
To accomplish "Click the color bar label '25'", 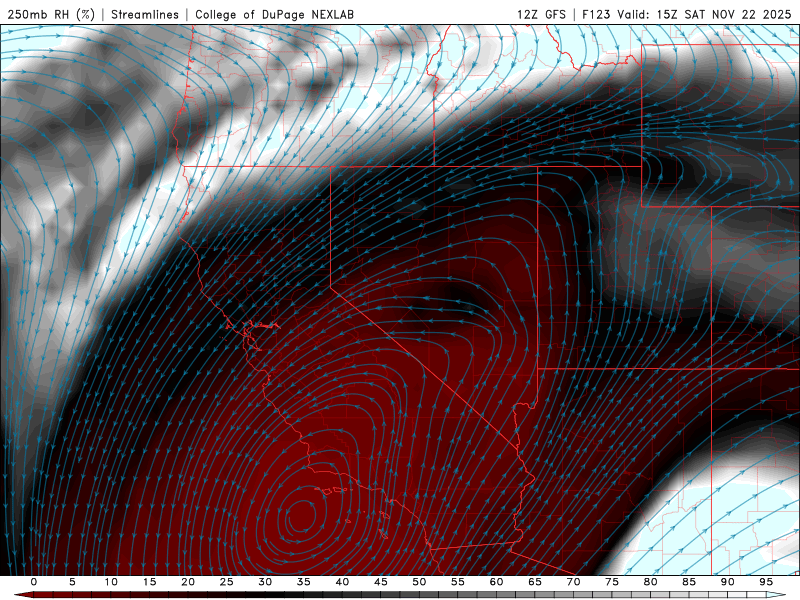I will (227, 582).
